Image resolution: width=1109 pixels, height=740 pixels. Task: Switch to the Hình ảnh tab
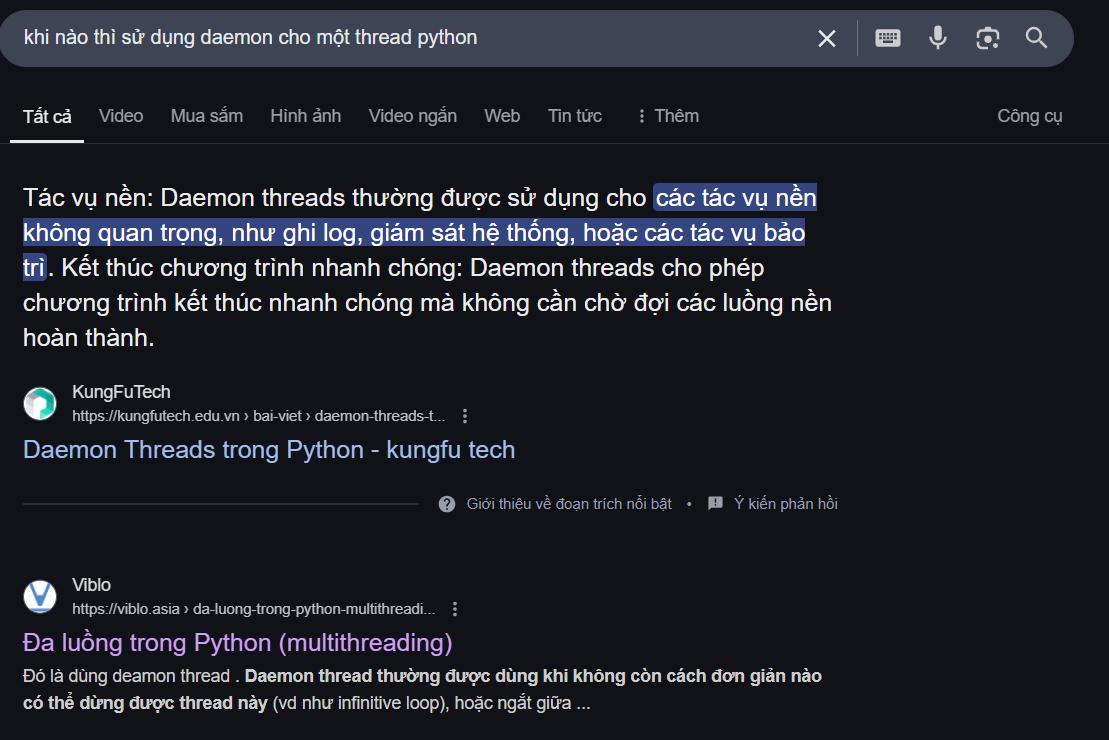click(x=305, y=116)
